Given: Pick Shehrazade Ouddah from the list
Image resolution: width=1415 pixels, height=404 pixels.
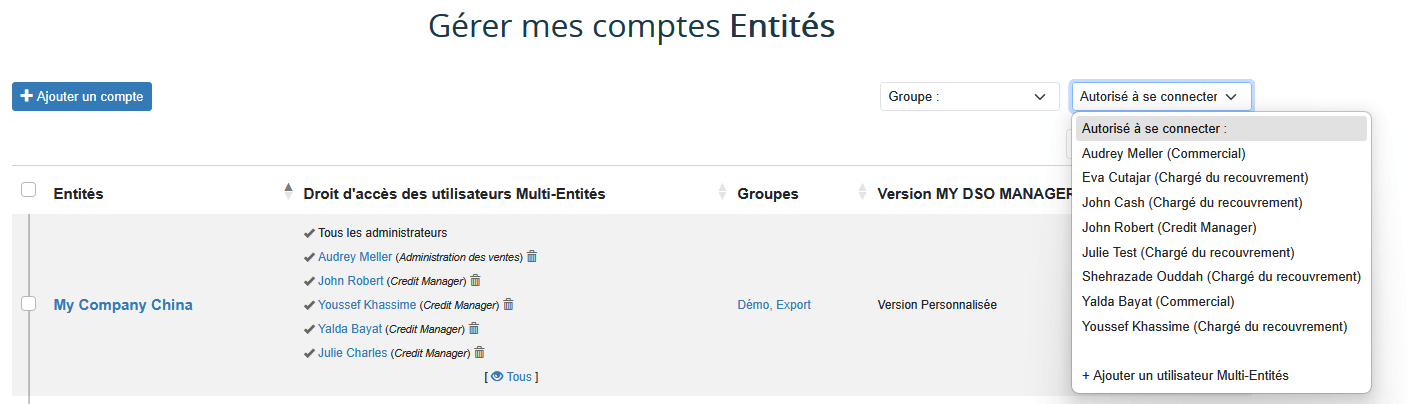Looking at the screenshot, I should [x=1221, y=277].
